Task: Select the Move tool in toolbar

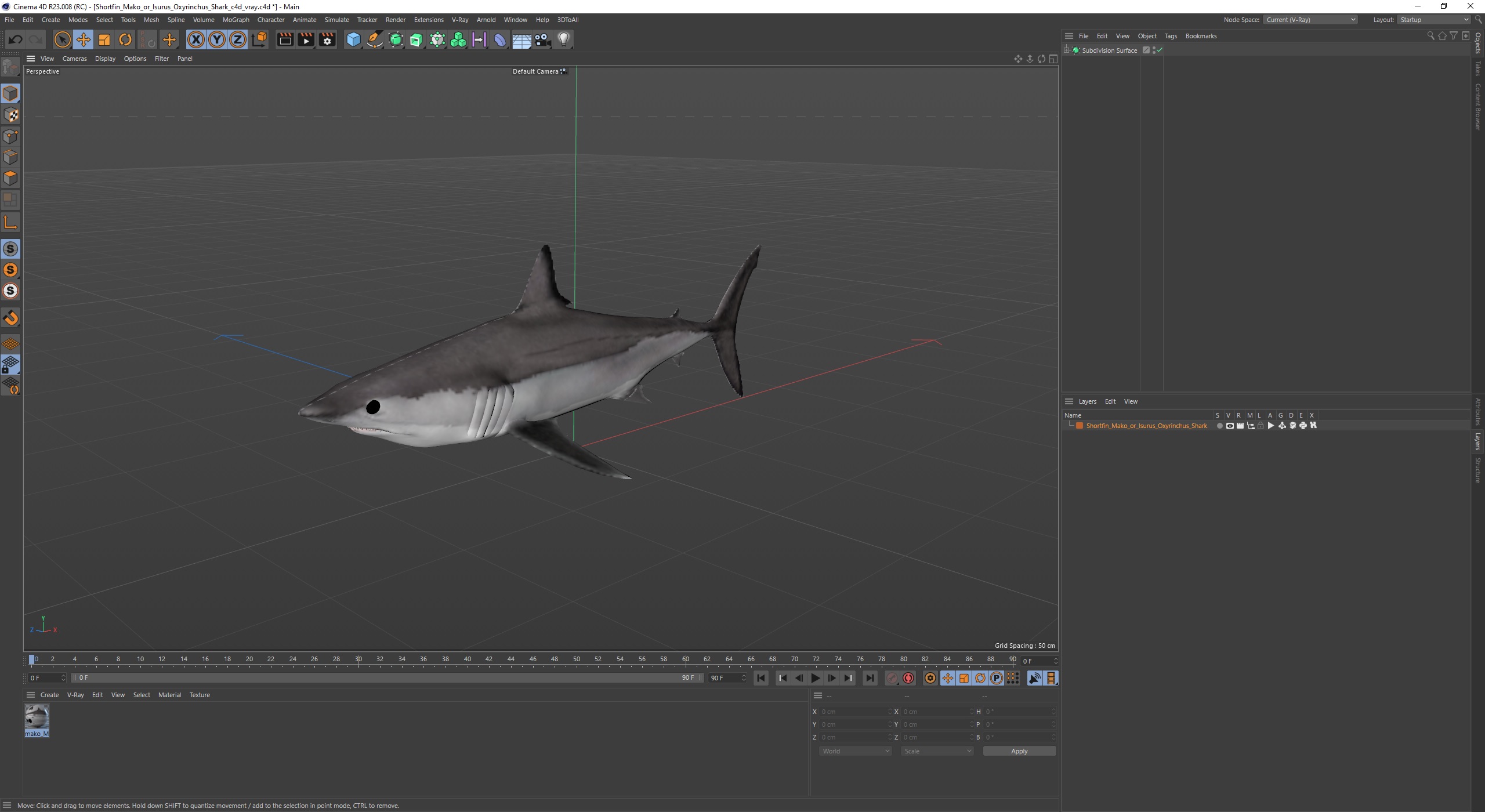Action: pos(83,39)
